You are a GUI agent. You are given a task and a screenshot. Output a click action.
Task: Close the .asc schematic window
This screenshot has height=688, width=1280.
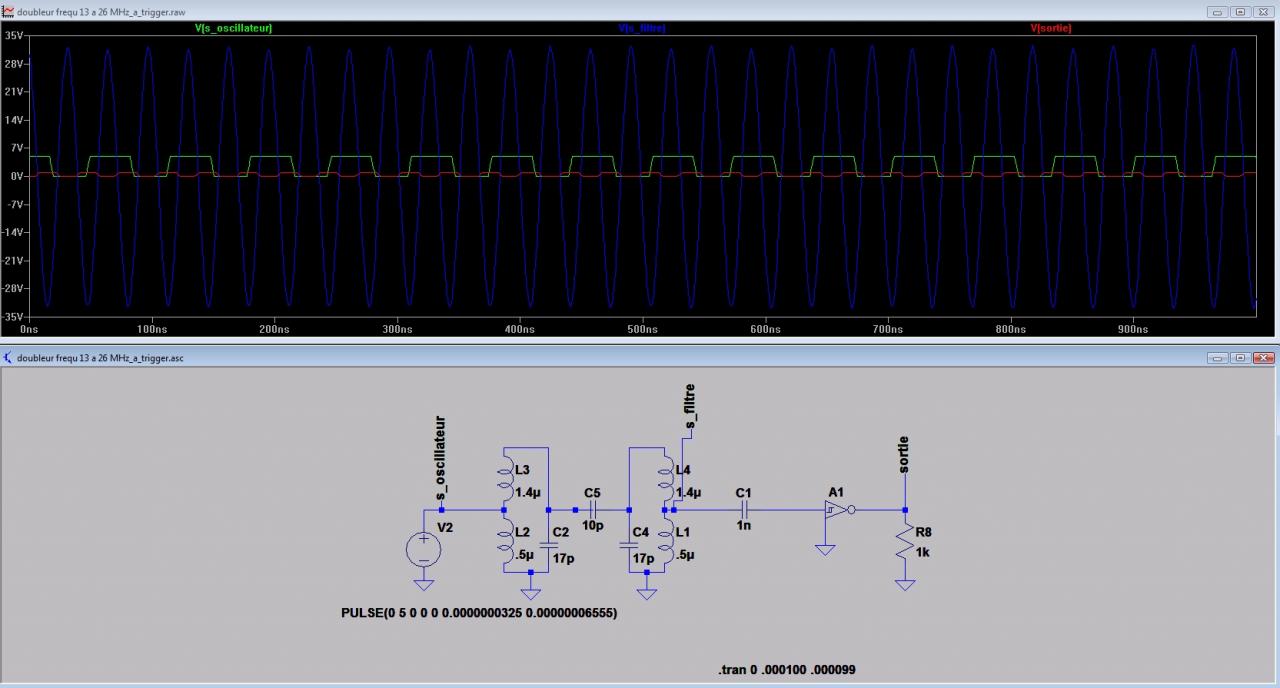[1263, 358]
